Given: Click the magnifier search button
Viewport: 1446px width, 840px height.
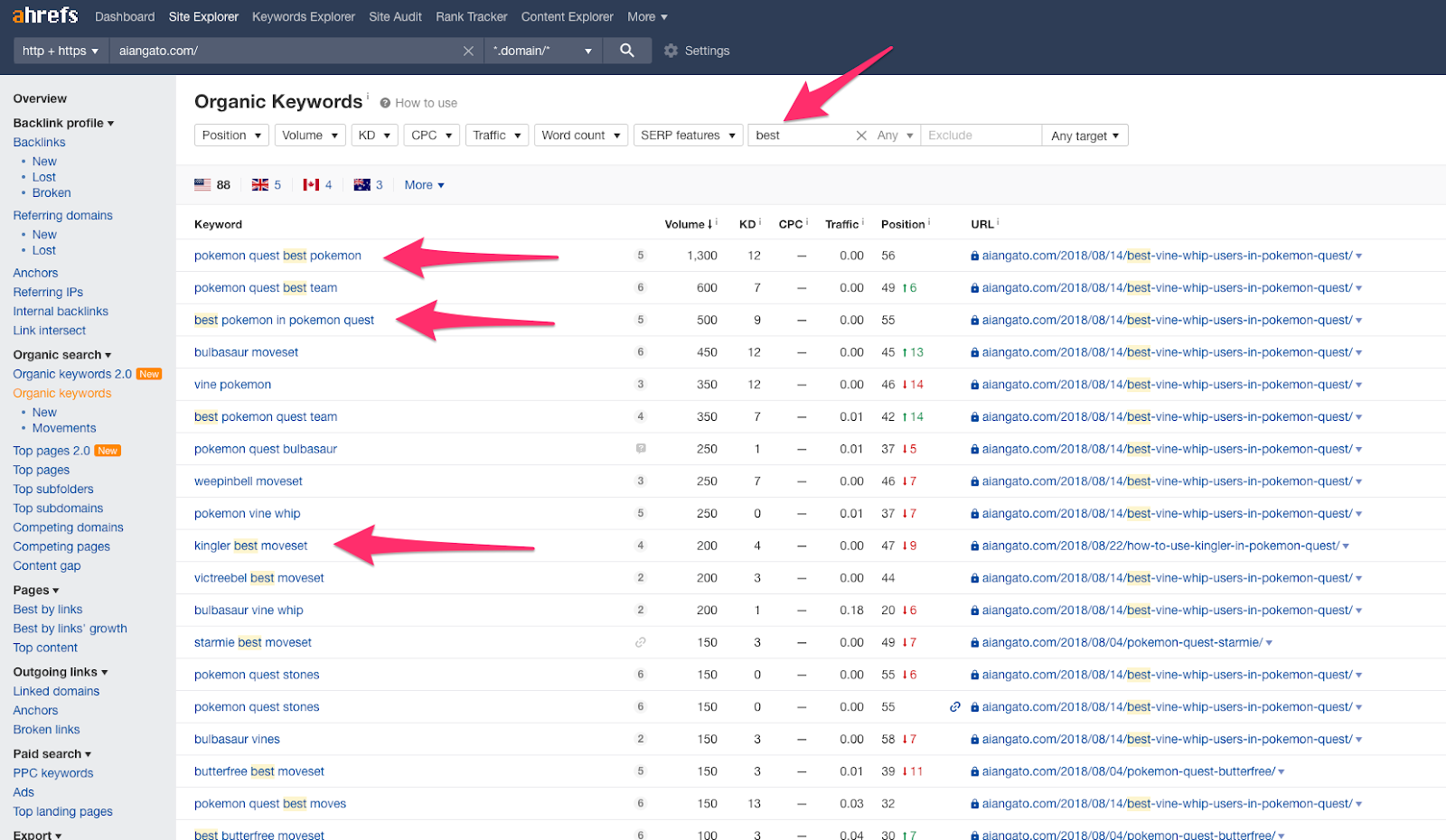Looking at the screenshot, I should [x=627, y=51].
